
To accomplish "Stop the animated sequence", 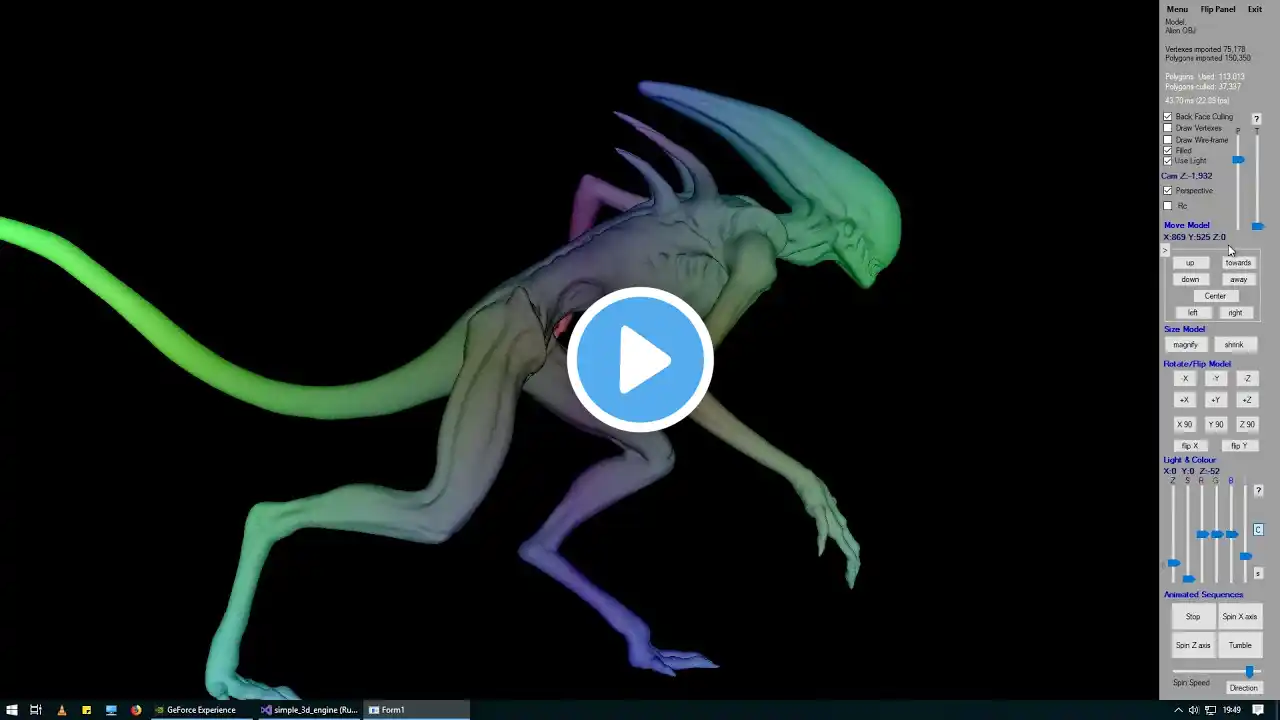I will click(1193, 617).
